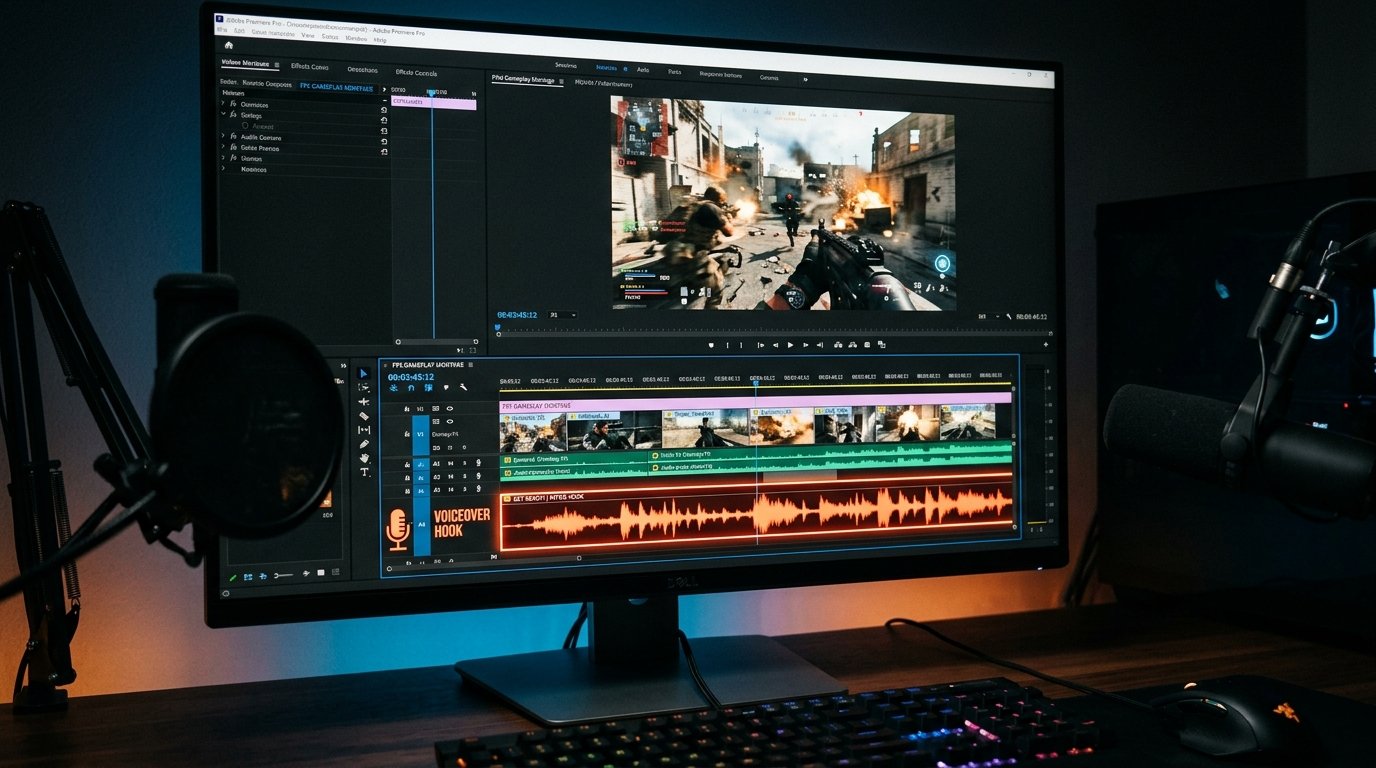Expand the Audio effect row
Image resolution: width=1376 pixels, height=768 pixels.
tap(223, 136)
